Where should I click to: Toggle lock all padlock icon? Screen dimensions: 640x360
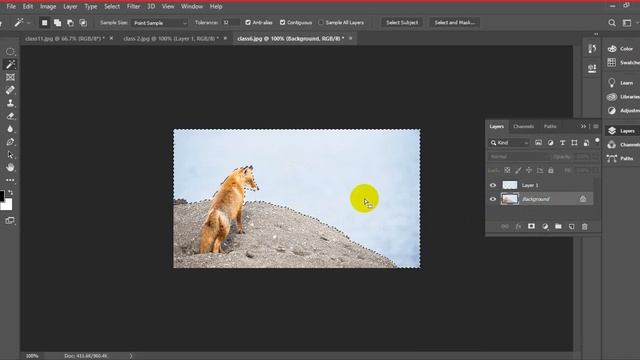point(551,170)
